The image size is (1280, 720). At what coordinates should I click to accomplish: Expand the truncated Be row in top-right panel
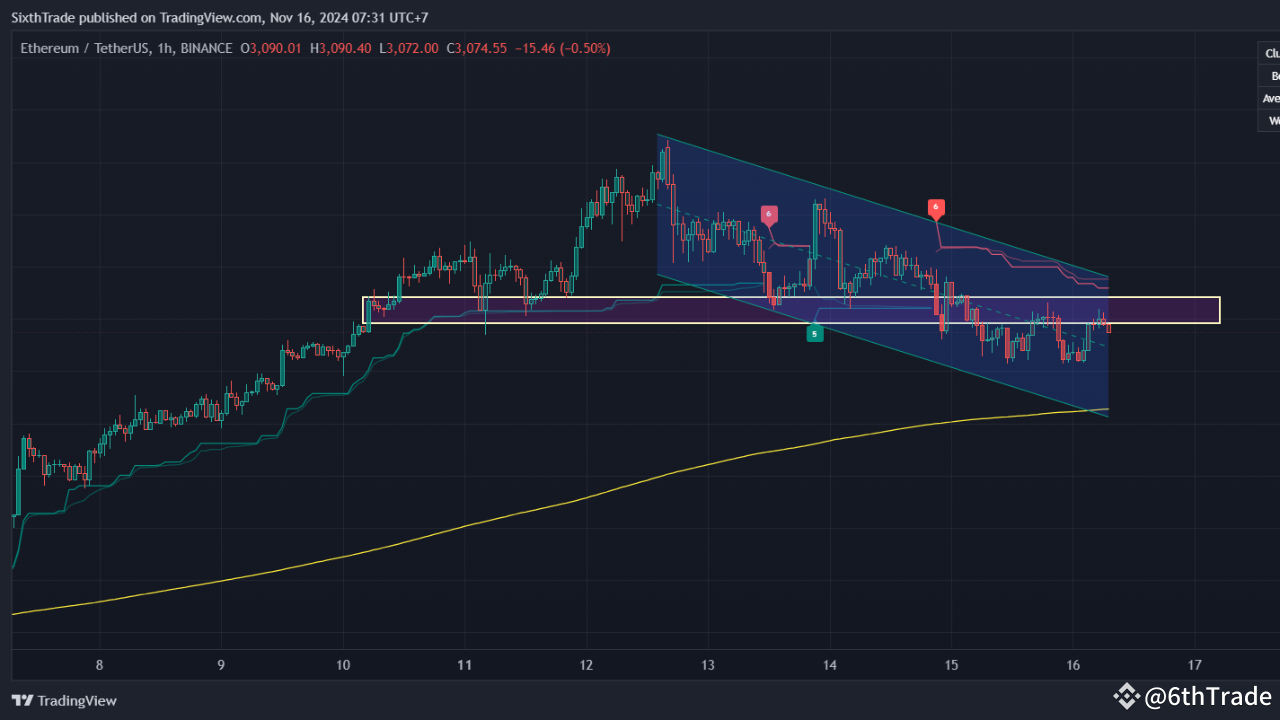click(1272, 75)
